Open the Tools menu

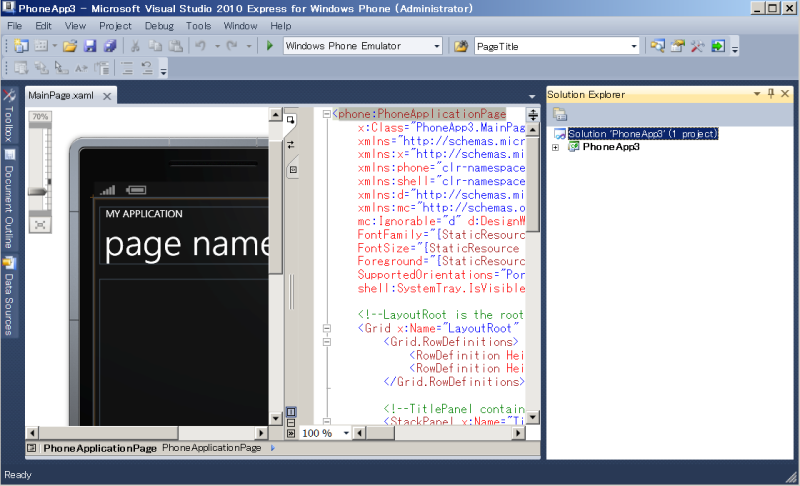pyautogui.click(x=198, y=26)
